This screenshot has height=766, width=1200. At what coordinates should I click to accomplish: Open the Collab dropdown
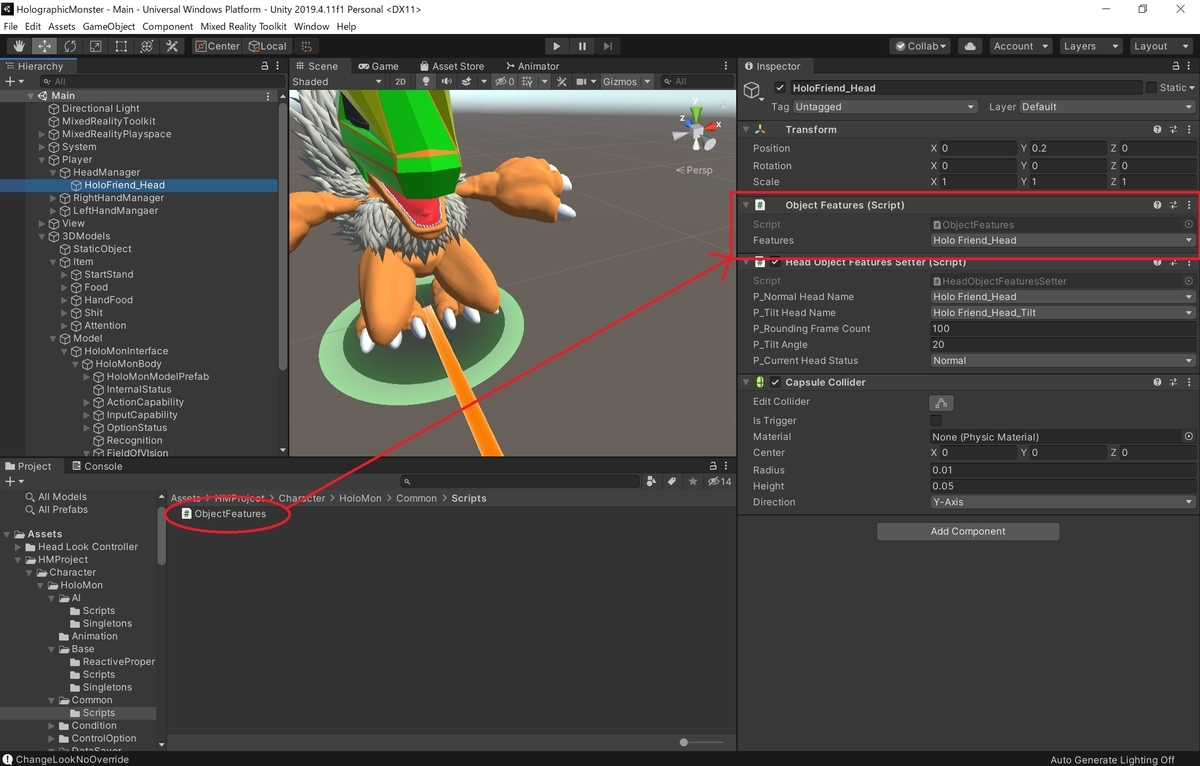[919, 46]
